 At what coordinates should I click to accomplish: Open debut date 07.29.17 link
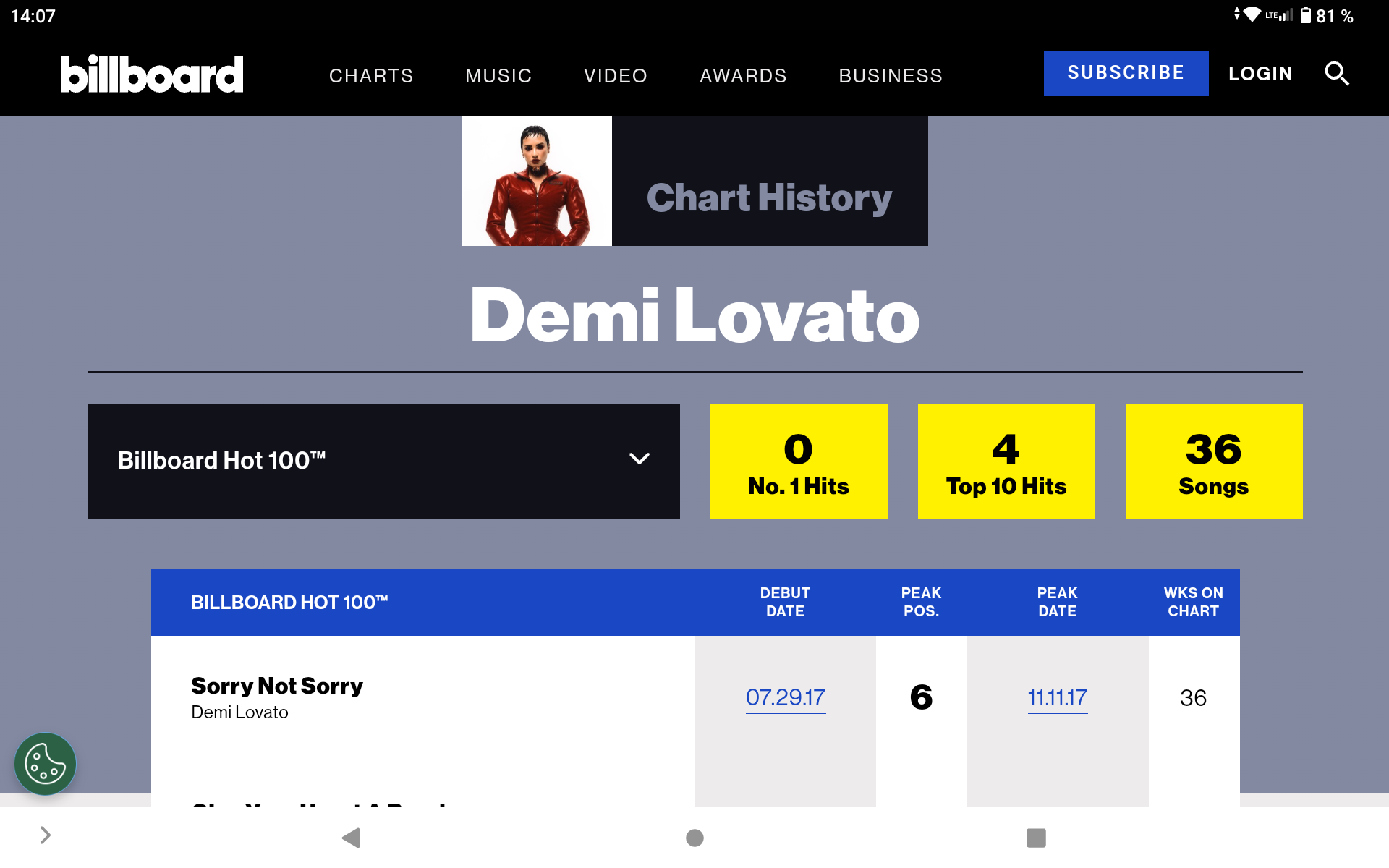[x=786, y=698]
